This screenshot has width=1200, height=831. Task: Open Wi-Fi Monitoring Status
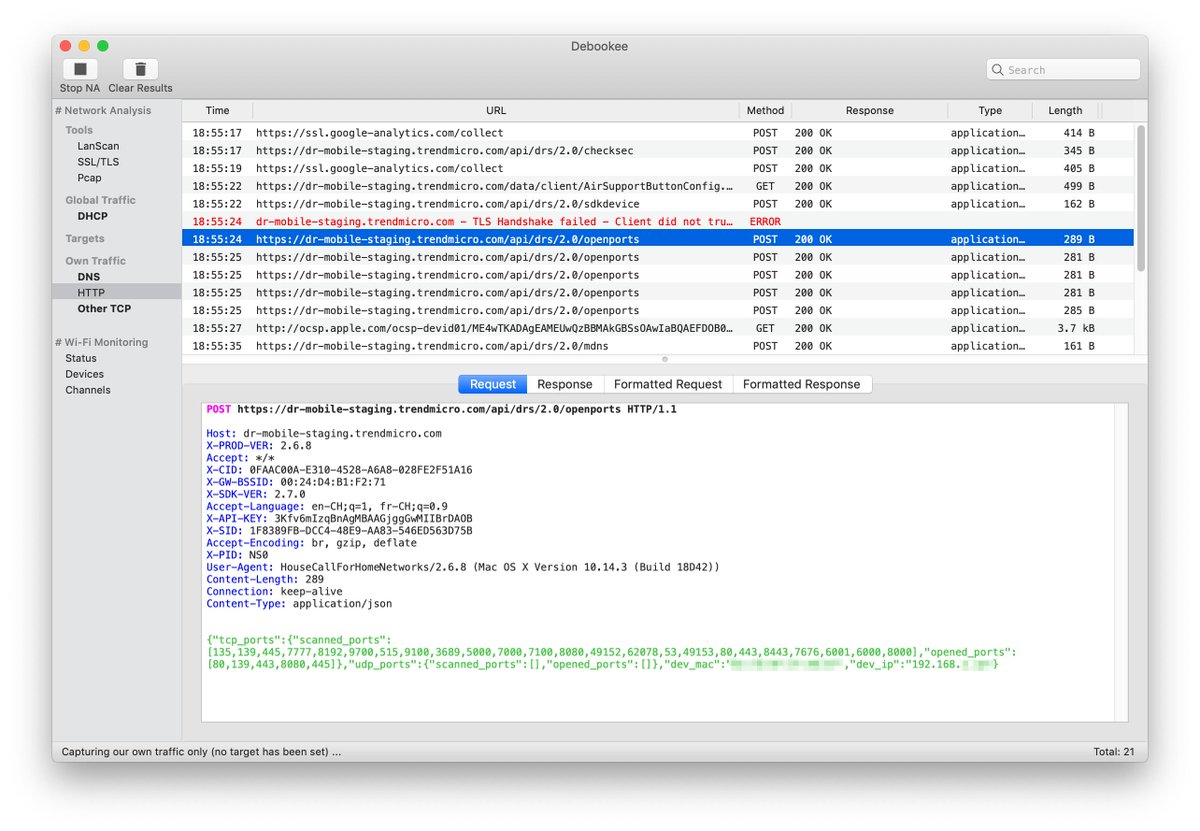tap(81, 358)
